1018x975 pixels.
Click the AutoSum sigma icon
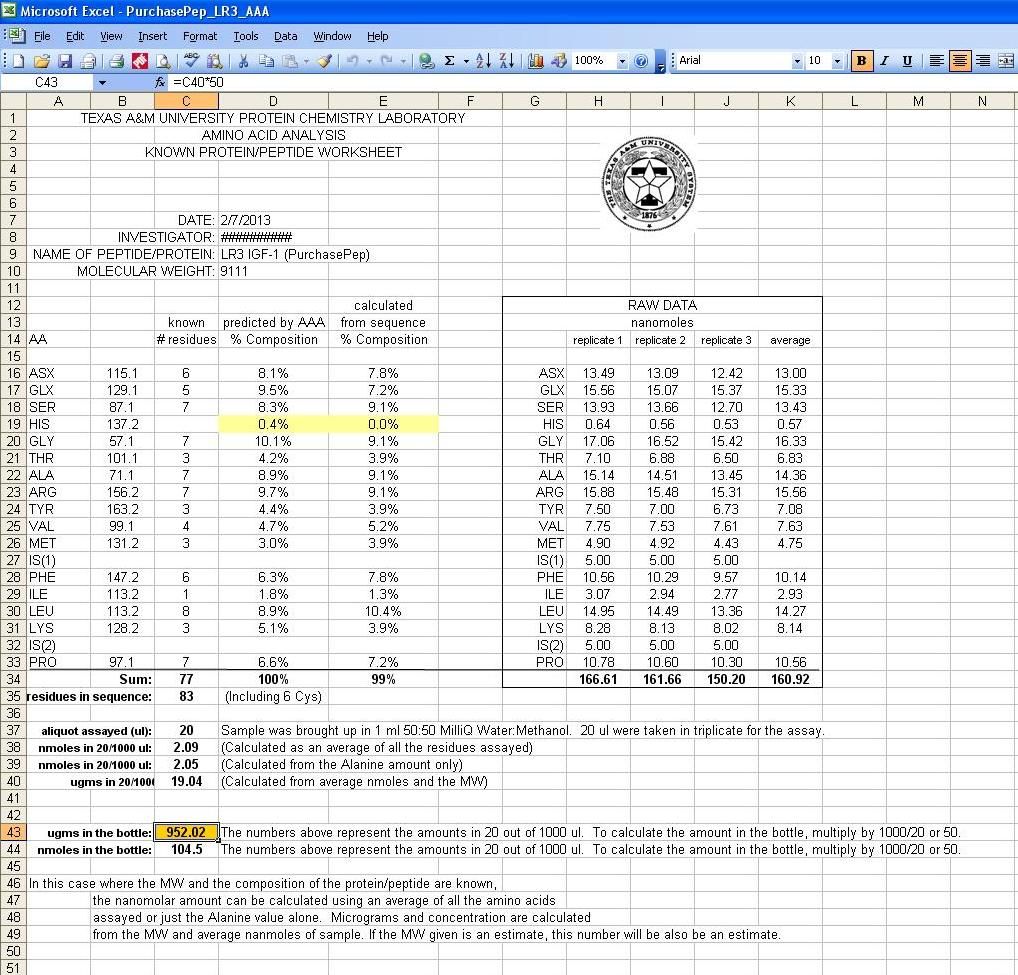[x=450, y=61]
